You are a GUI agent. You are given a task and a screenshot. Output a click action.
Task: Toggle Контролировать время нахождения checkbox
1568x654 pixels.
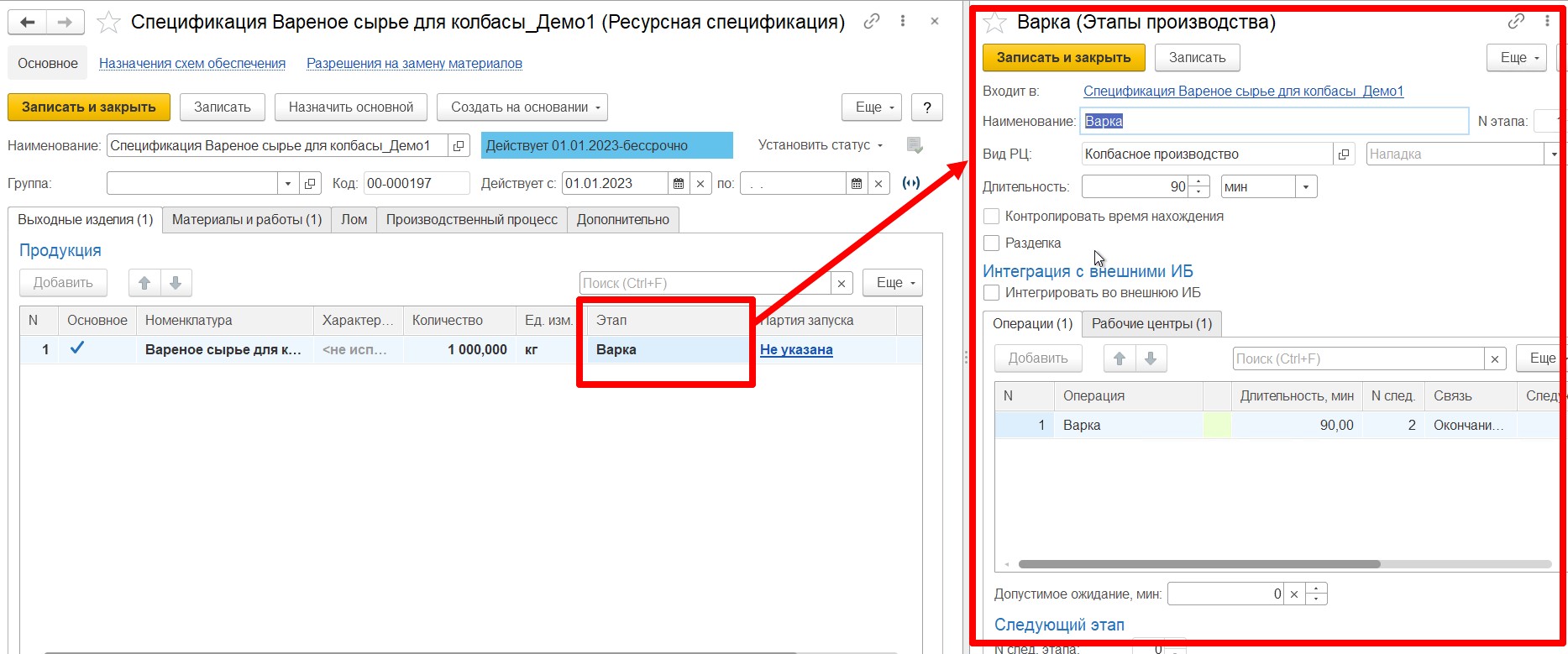992,217
